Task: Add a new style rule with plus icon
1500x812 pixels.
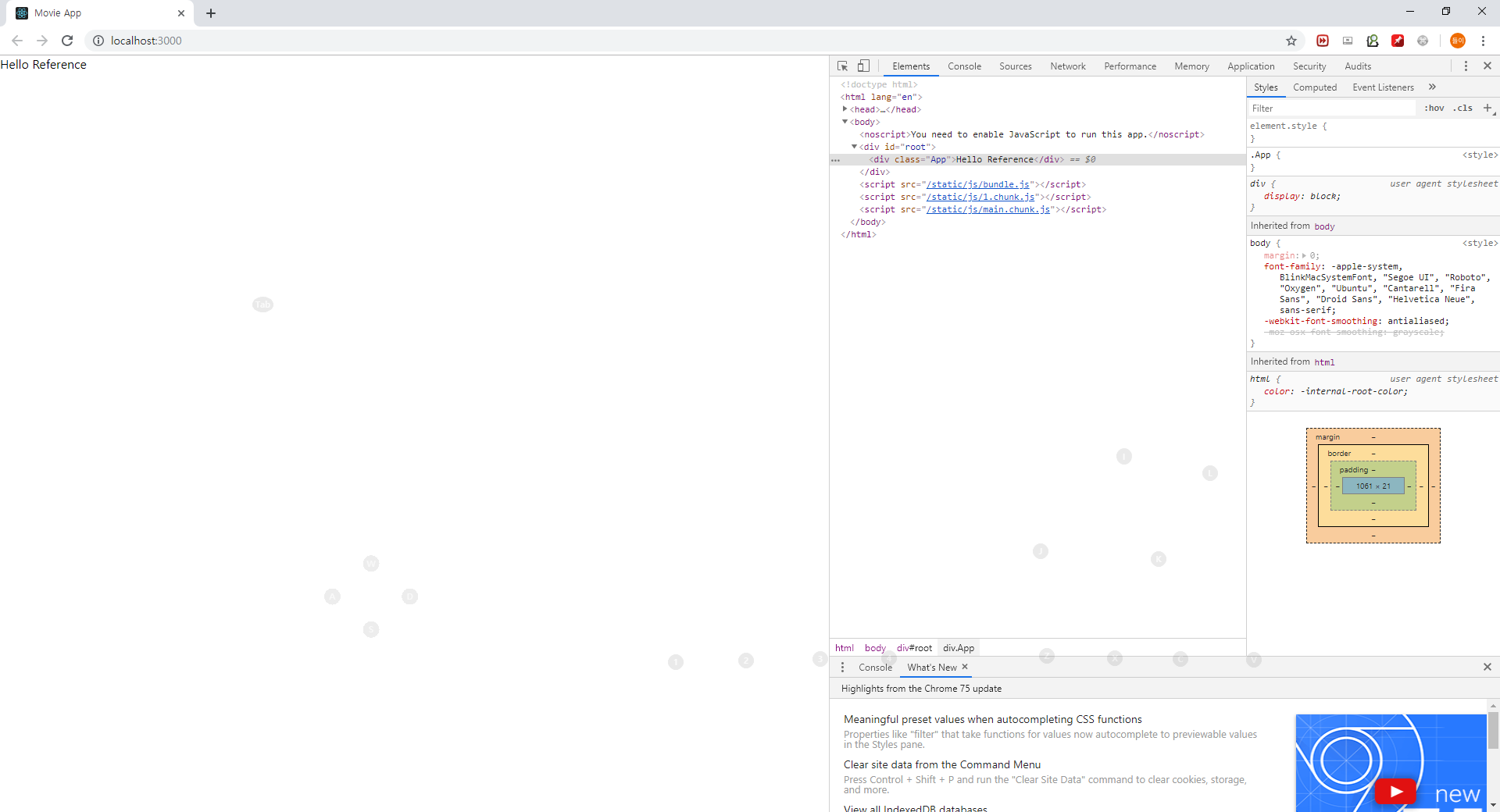Action: coord(1487,108)
